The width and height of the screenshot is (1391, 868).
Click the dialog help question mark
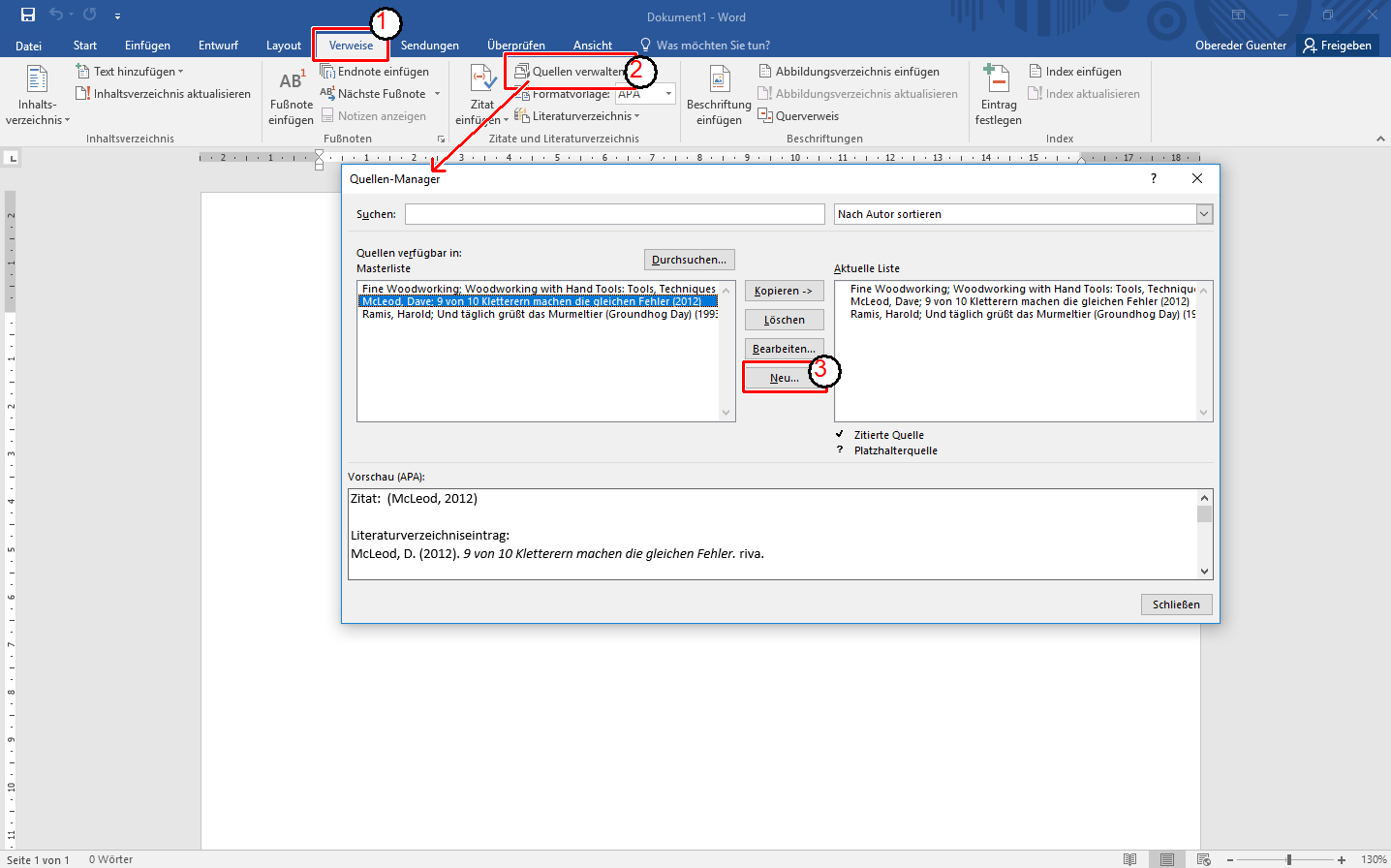coord(1153,178)
